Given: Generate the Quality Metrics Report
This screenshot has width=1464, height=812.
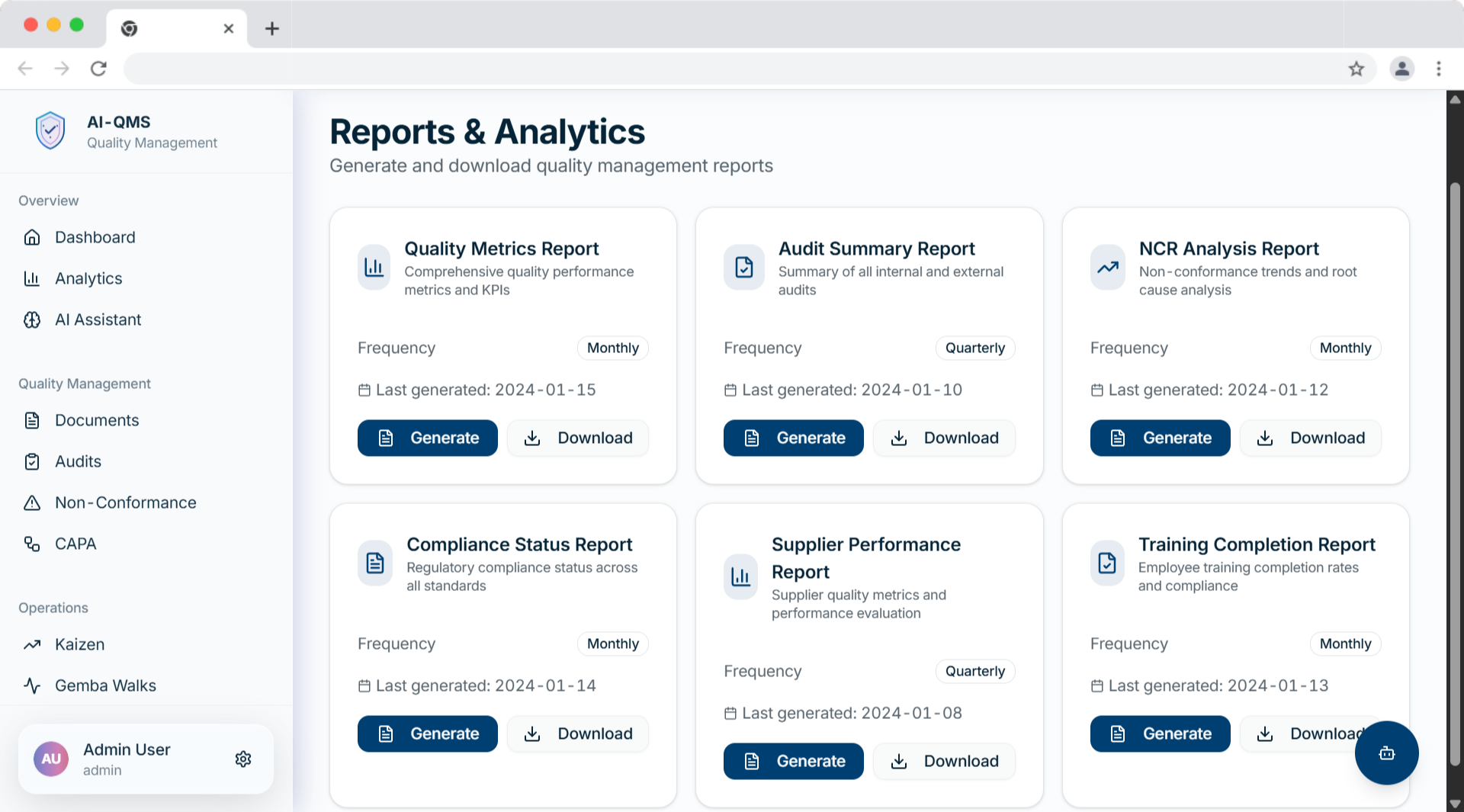Looking at the screenshot, I should coord(427,438).
